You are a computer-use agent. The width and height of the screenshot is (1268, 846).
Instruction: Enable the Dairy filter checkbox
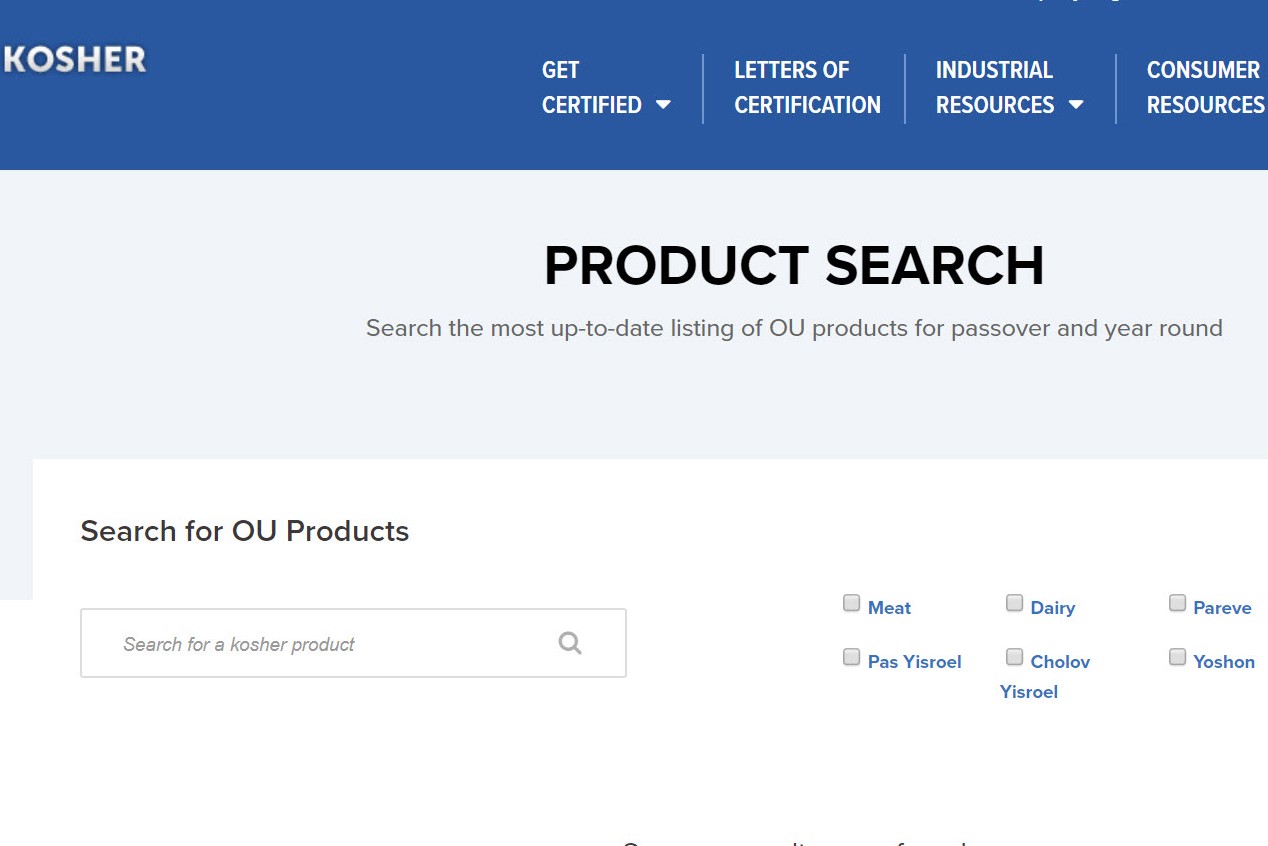tap(1014, 602)
